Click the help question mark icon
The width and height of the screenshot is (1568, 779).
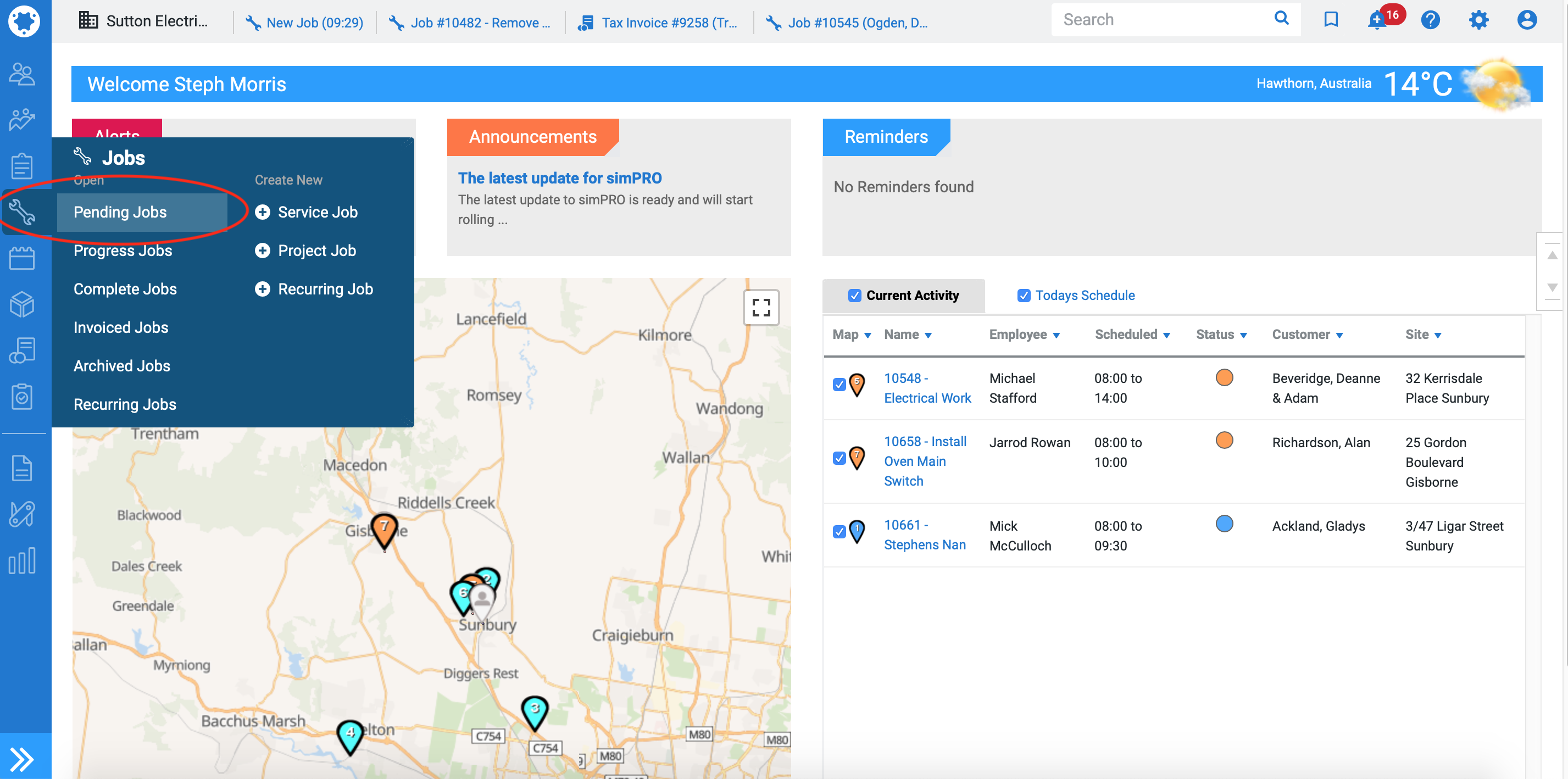1430,20
